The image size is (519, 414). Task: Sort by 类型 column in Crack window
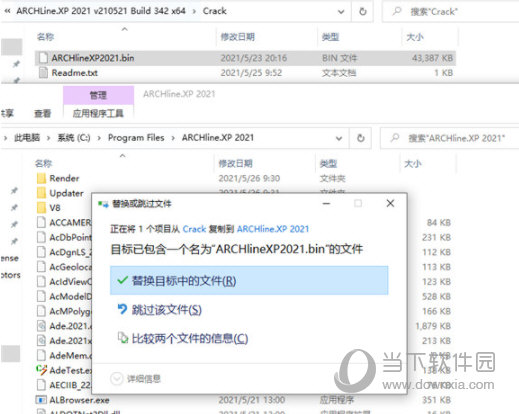pyautogui.click(x=330, y=37)
